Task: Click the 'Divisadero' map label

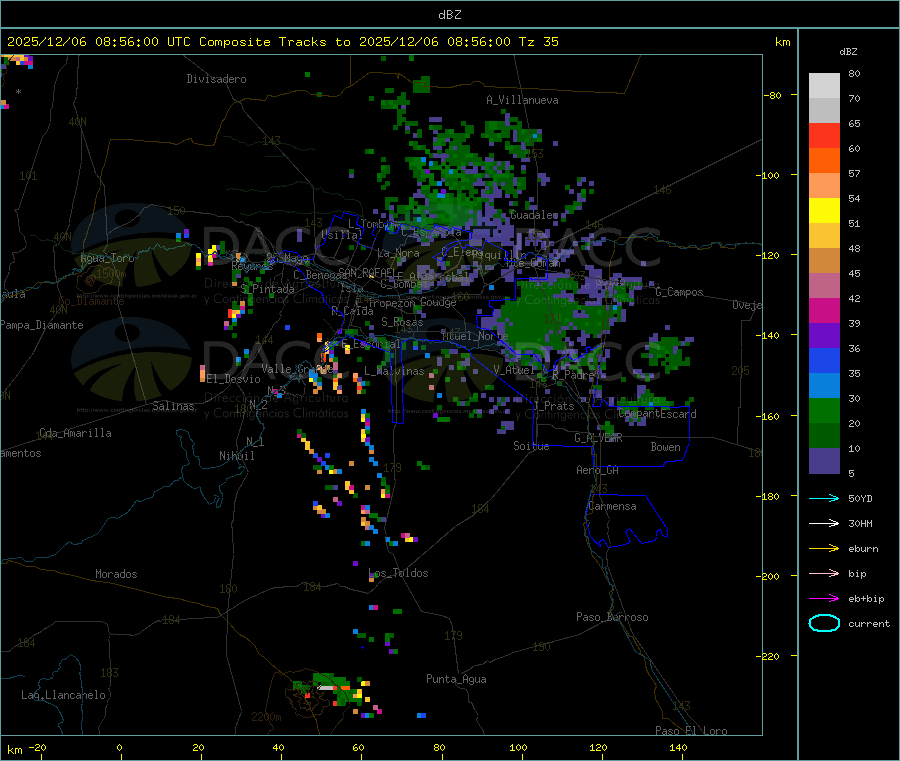Action: coord(216,79)
